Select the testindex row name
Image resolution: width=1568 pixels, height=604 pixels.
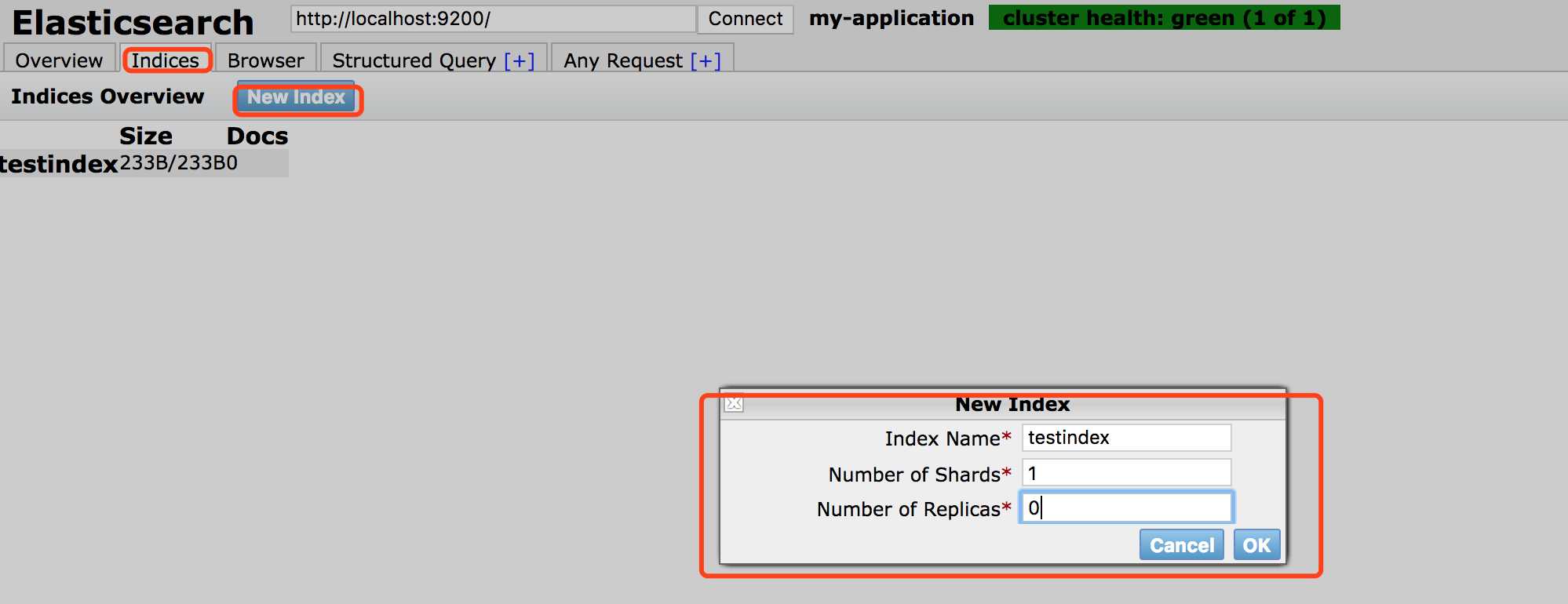pos(59,164)
